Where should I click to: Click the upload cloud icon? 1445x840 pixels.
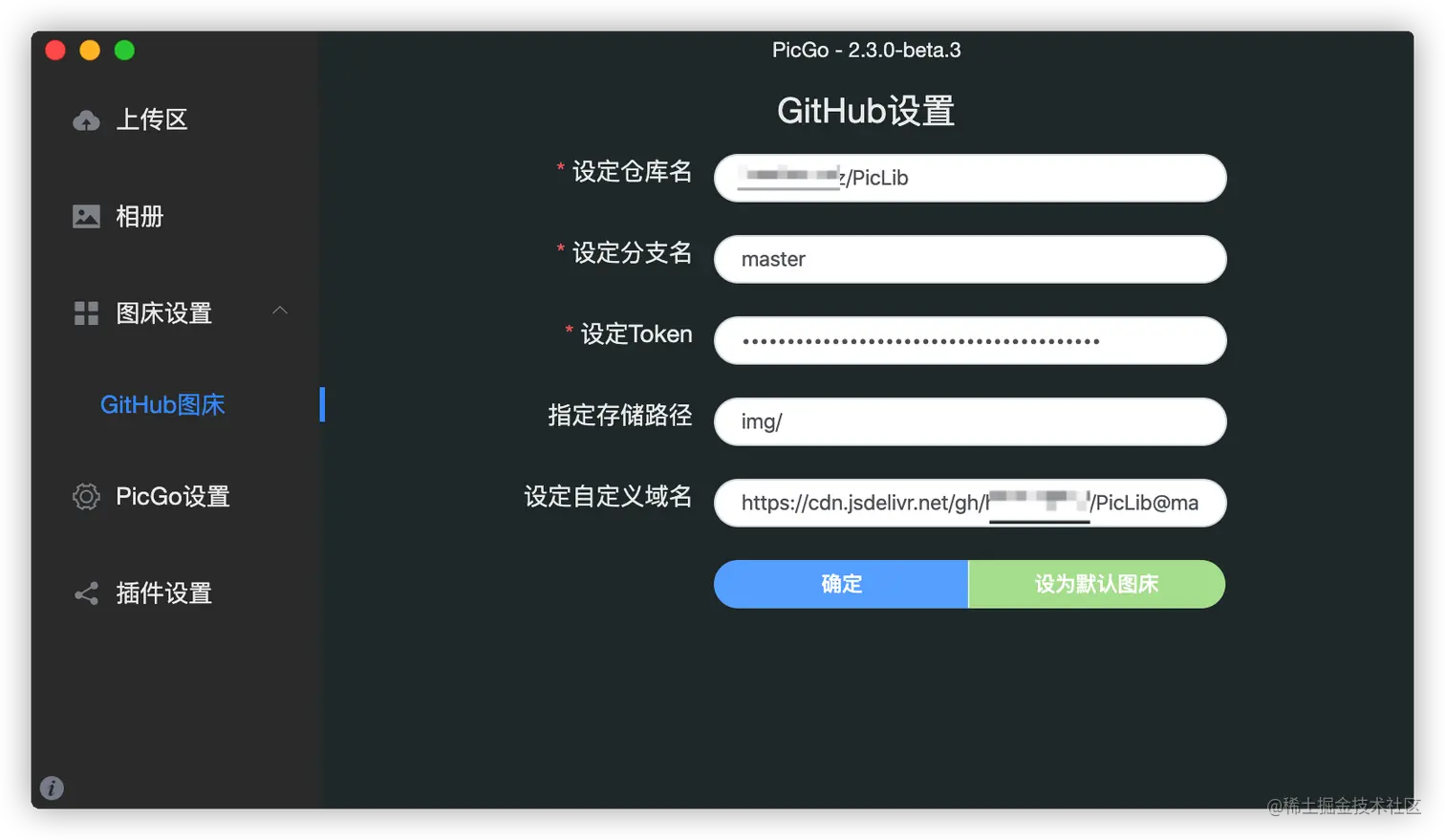click(86, 120)
